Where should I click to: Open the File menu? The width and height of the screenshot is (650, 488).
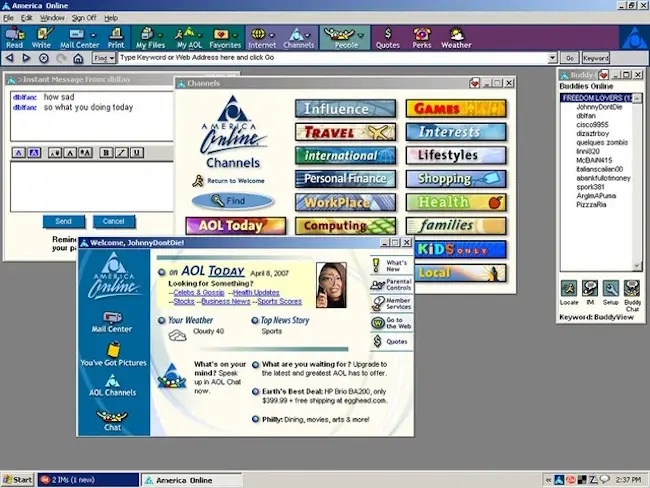tap(8, 18)
